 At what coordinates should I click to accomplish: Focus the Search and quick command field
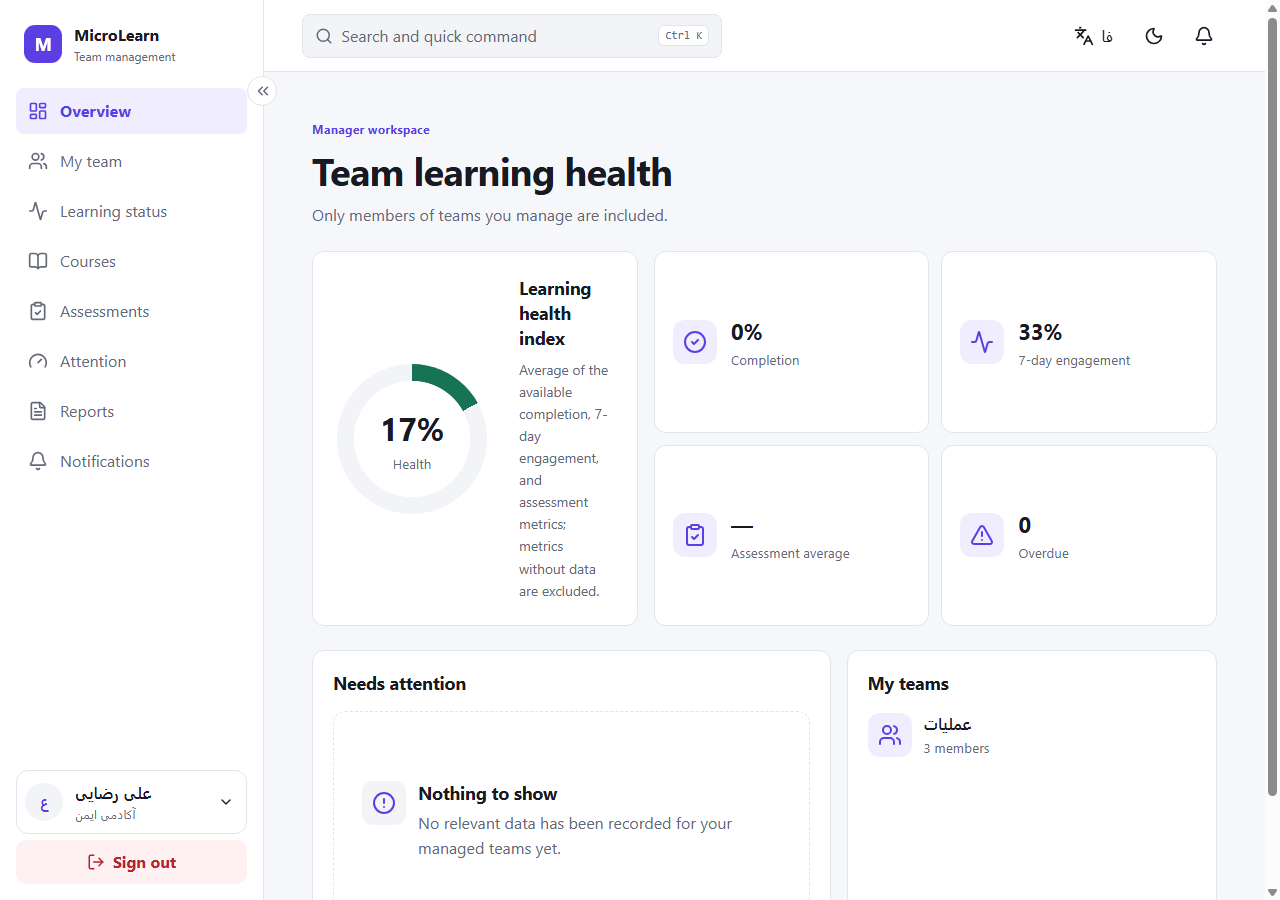coord(512,36)
